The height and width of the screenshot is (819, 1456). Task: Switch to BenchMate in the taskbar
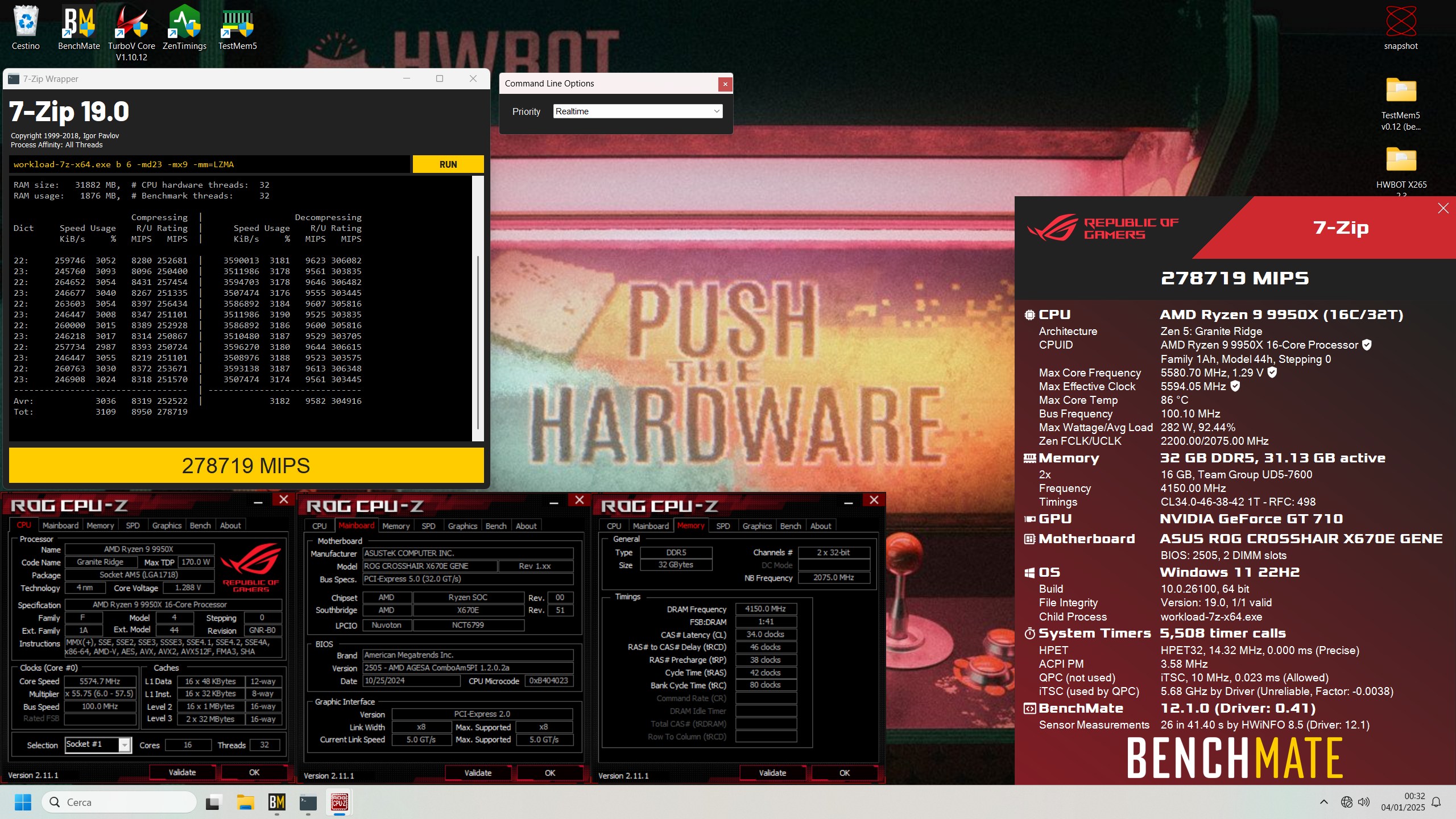tap(276, 802)
